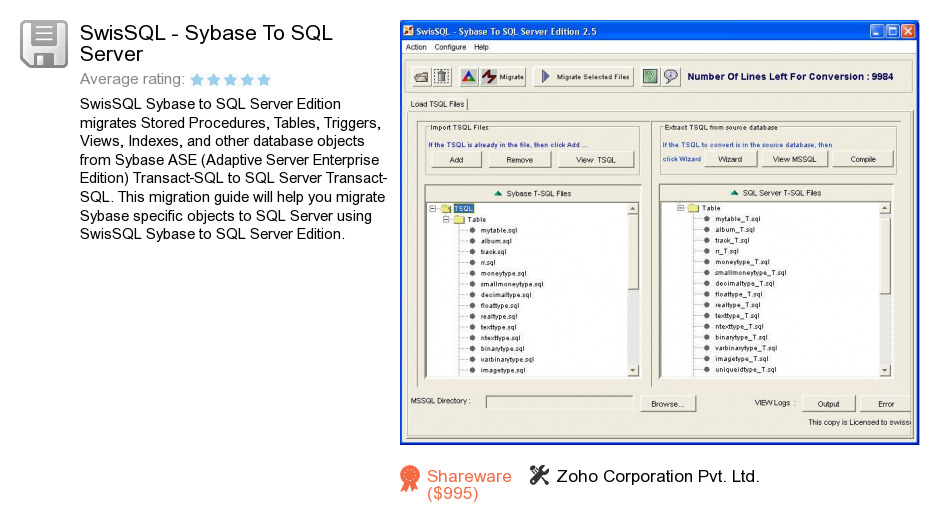Select uniqueidtype_T.sql file
Viewport: 940px width, 529px height.
[745, 370]
